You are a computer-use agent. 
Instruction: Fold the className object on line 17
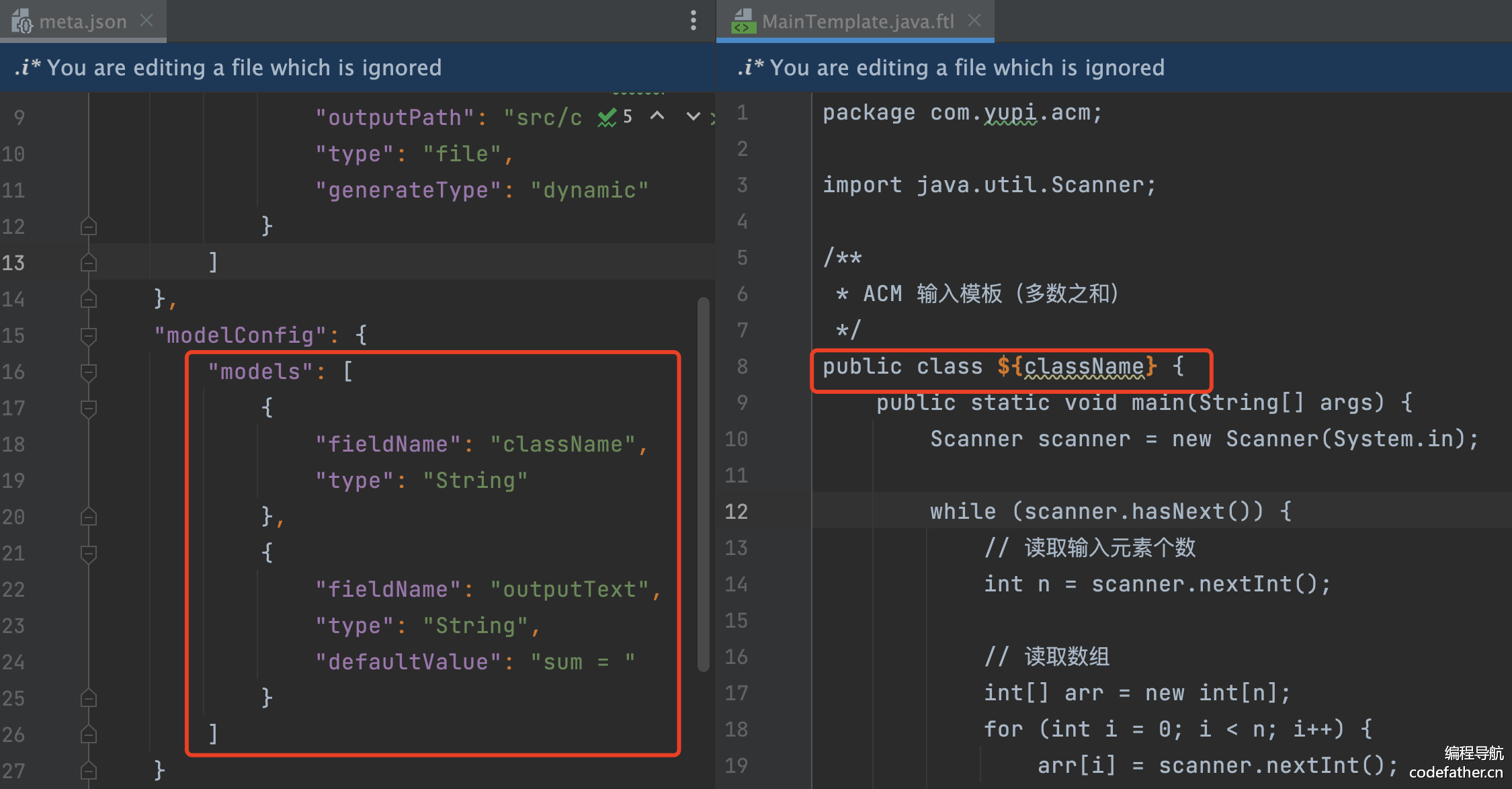pyautogui.click(x=88, y=407)
